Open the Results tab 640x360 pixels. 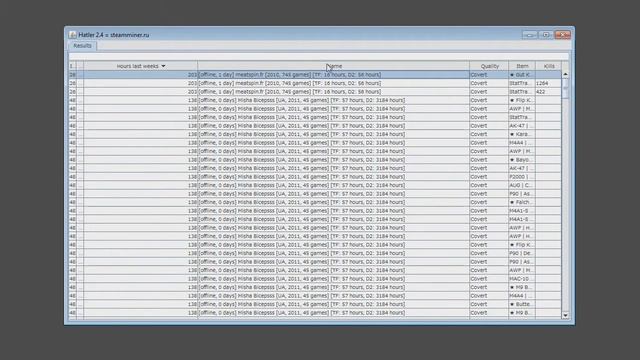pos(82,46)
